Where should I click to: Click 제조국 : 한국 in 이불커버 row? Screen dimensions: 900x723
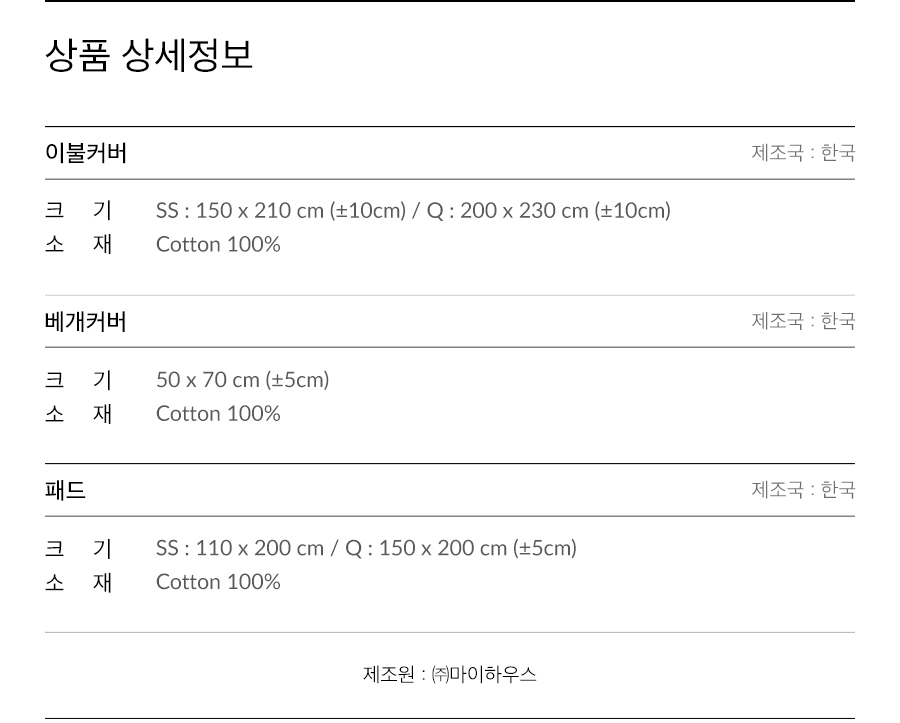click(x=803, y=153)
